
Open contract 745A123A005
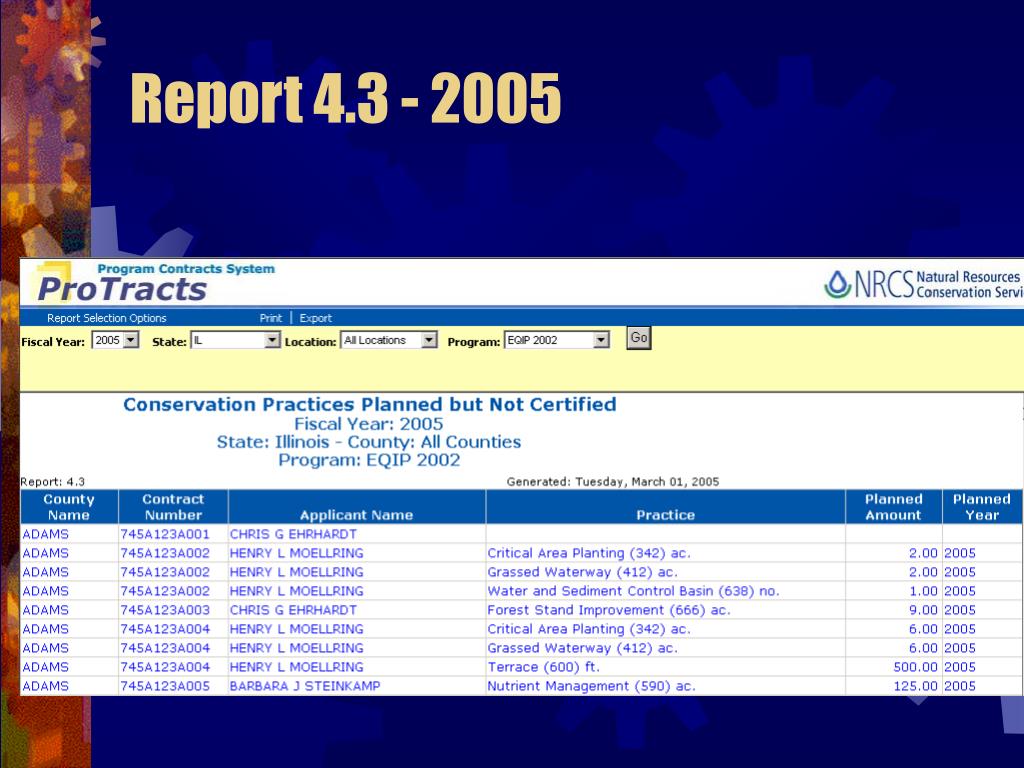pos(165,686)
